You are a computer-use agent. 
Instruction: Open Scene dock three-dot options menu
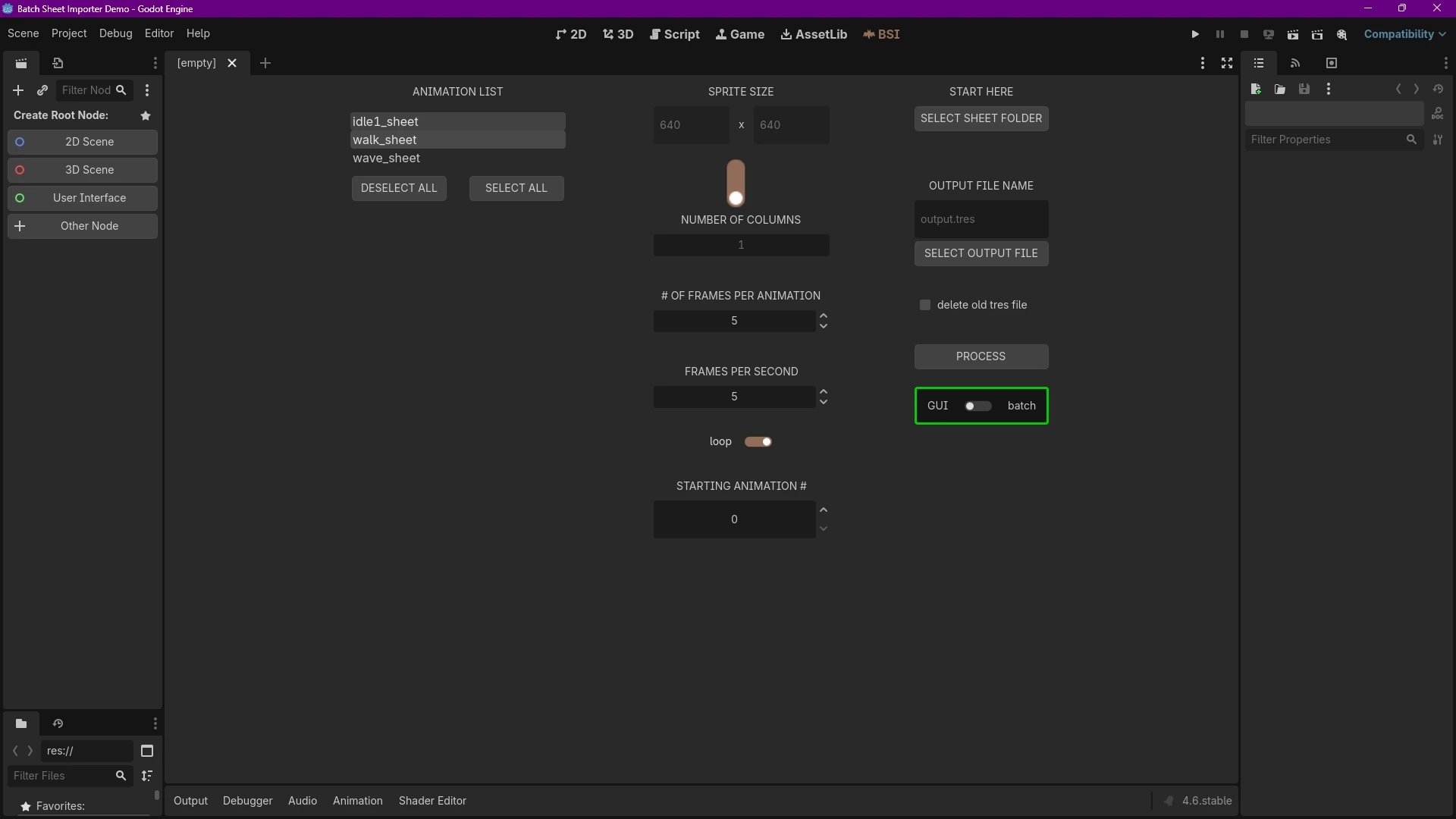pyautogui.click(x=155, y=63)
